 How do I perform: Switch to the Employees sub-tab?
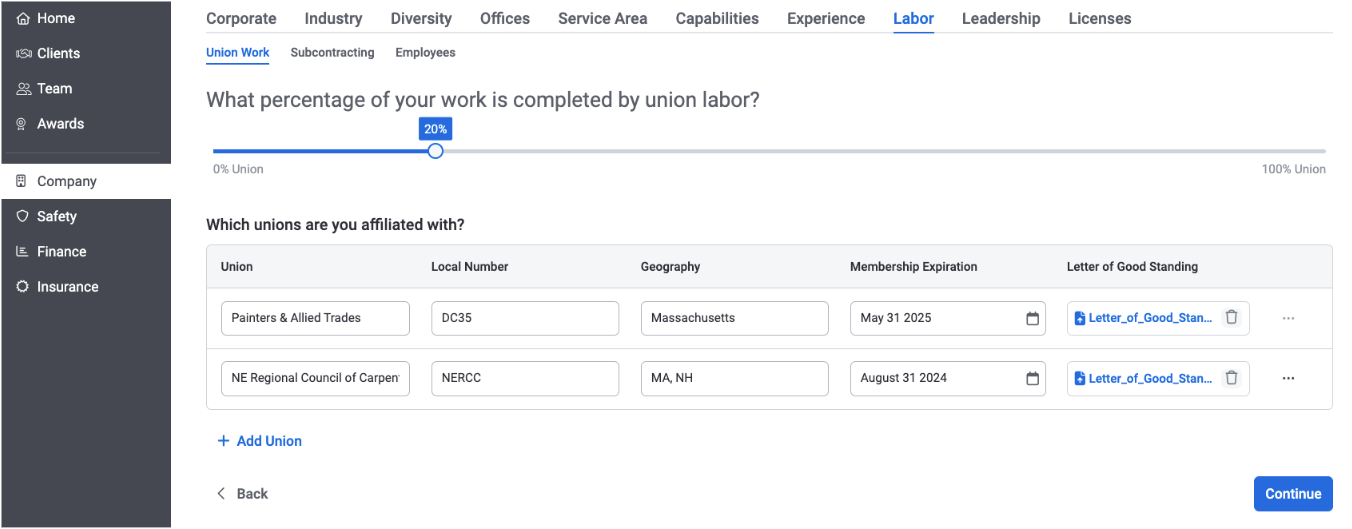point(425,53)
